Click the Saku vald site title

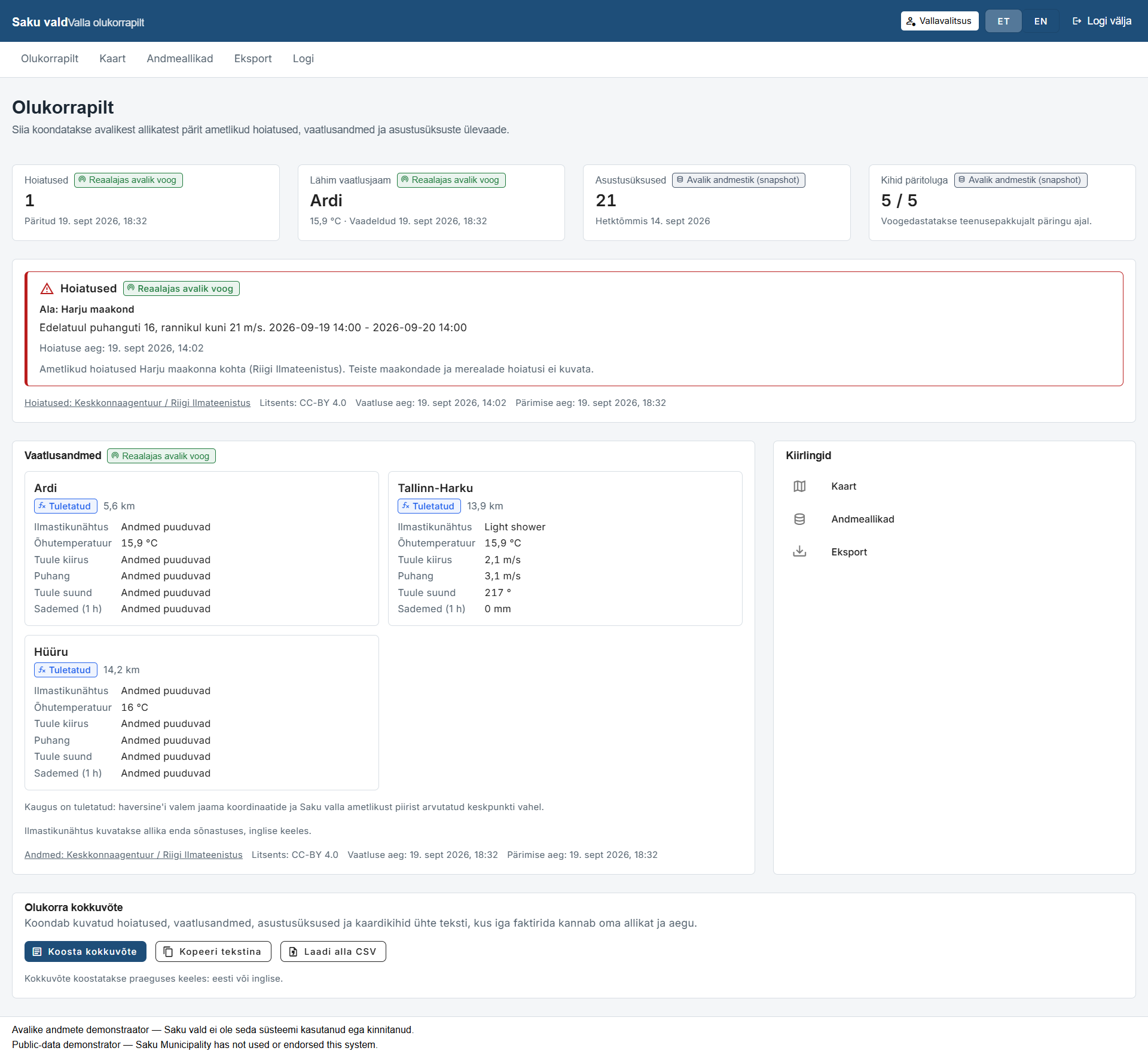[x=39, y=22]
